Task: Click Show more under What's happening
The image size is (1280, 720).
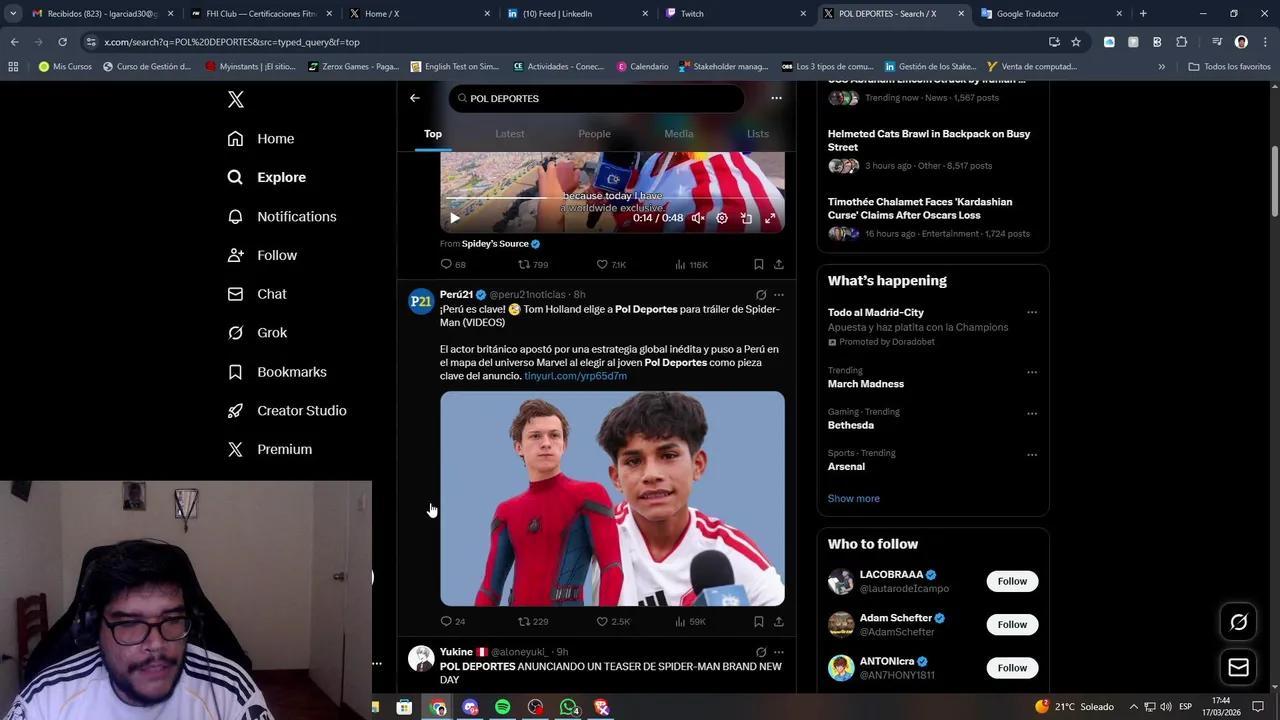Action: pyautogui.click(x=853, y=499)
